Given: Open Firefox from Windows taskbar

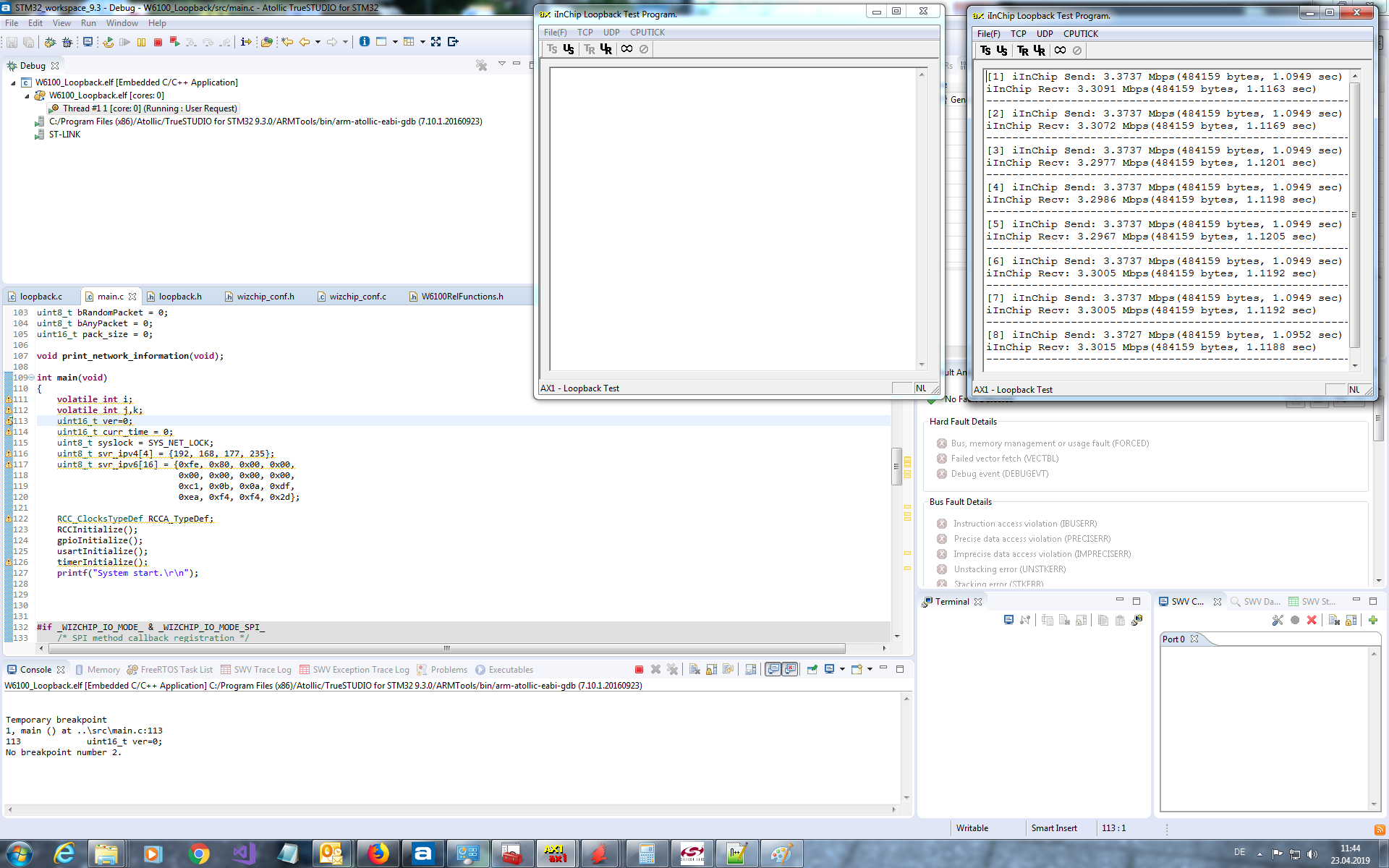Looking at the screenshot, I should point(378,854).
